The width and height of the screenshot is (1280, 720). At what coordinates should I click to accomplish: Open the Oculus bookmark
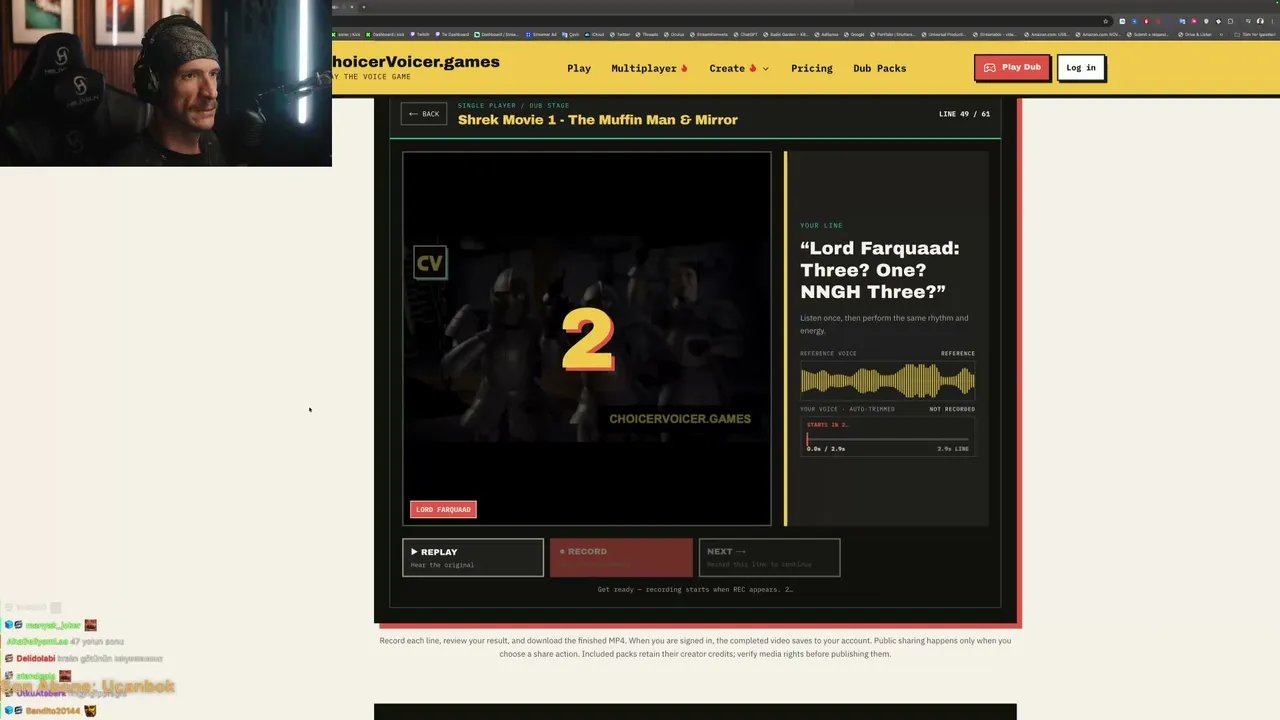pyautogui.click(x=675, y=34)
